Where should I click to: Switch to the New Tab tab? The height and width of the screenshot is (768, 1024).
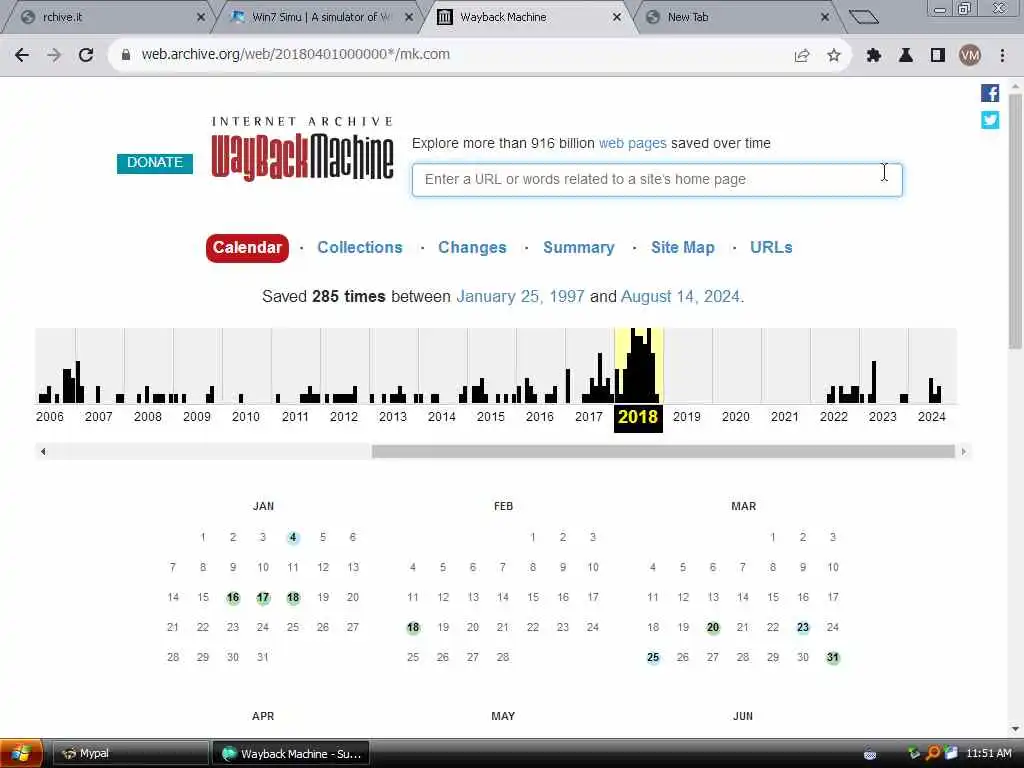point(731,17)
